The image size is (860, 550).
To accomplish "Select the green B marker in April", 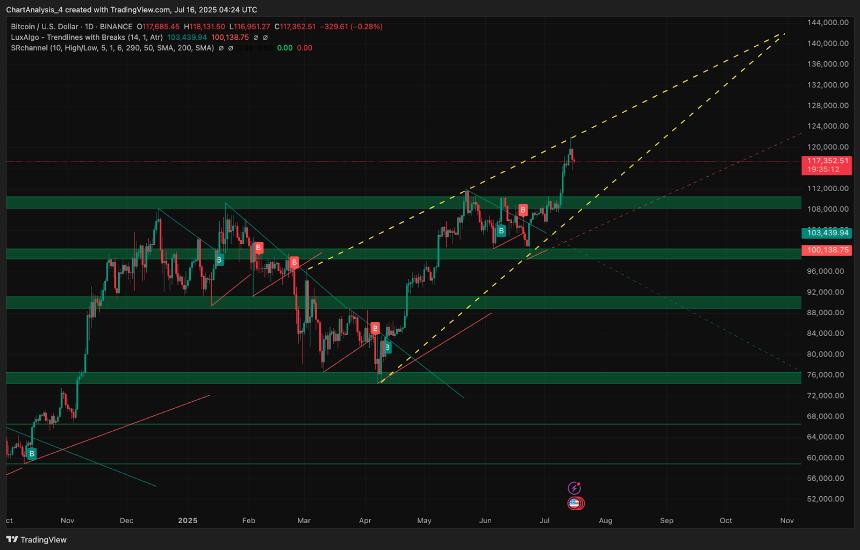I will pos(387,347).
